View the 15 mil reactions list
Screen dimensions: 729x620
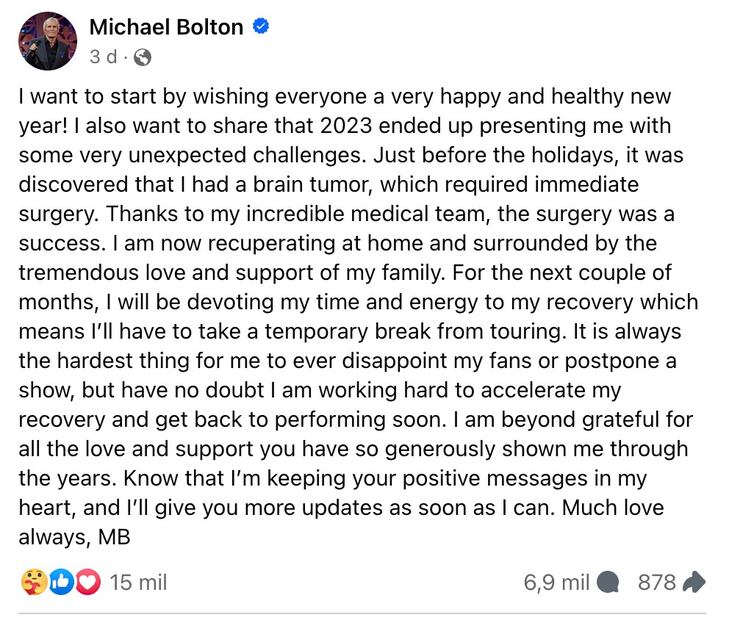click(138, 582)
